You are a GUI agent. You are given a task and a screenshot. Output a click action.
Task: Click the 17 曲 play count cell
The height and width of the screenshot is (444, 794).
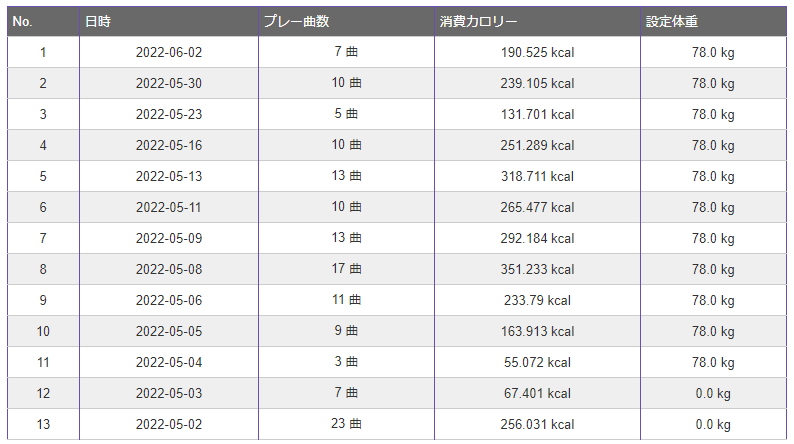click(x=346, y=269)
